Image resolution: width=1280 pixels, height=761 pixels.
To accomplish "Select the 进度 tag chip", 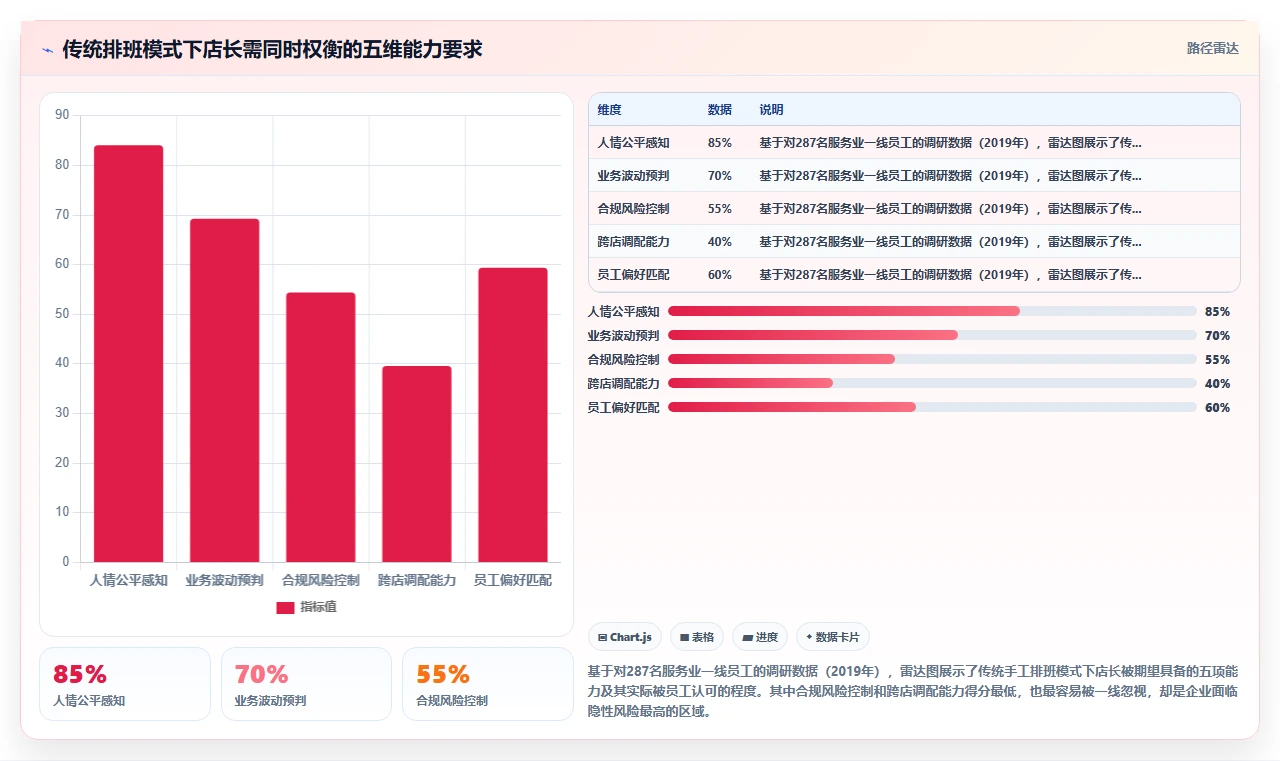I will (x=760, y=637).
